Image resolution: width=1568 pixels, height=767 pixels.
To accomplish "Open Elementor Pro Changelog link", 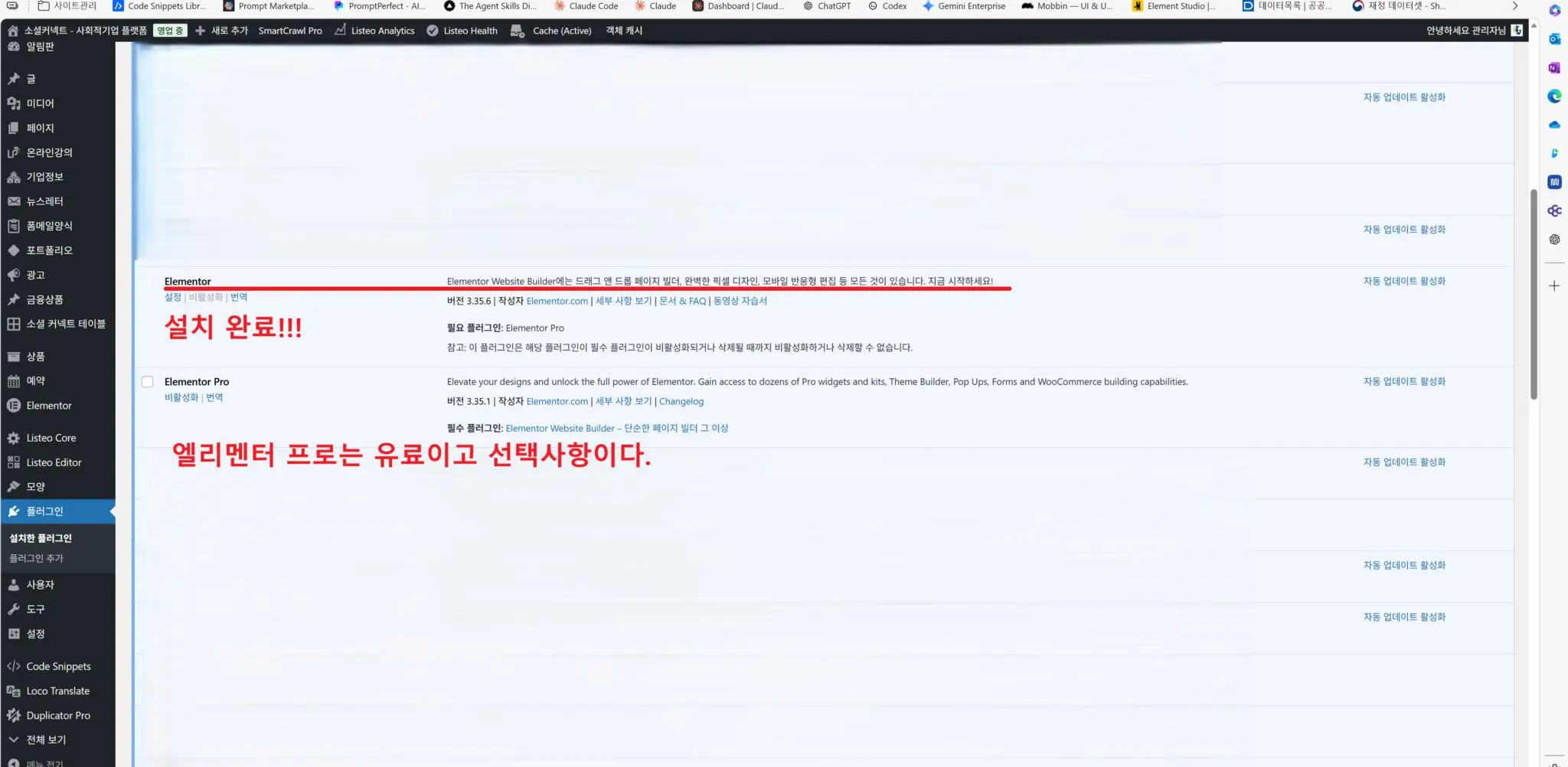I will [681, 402].
